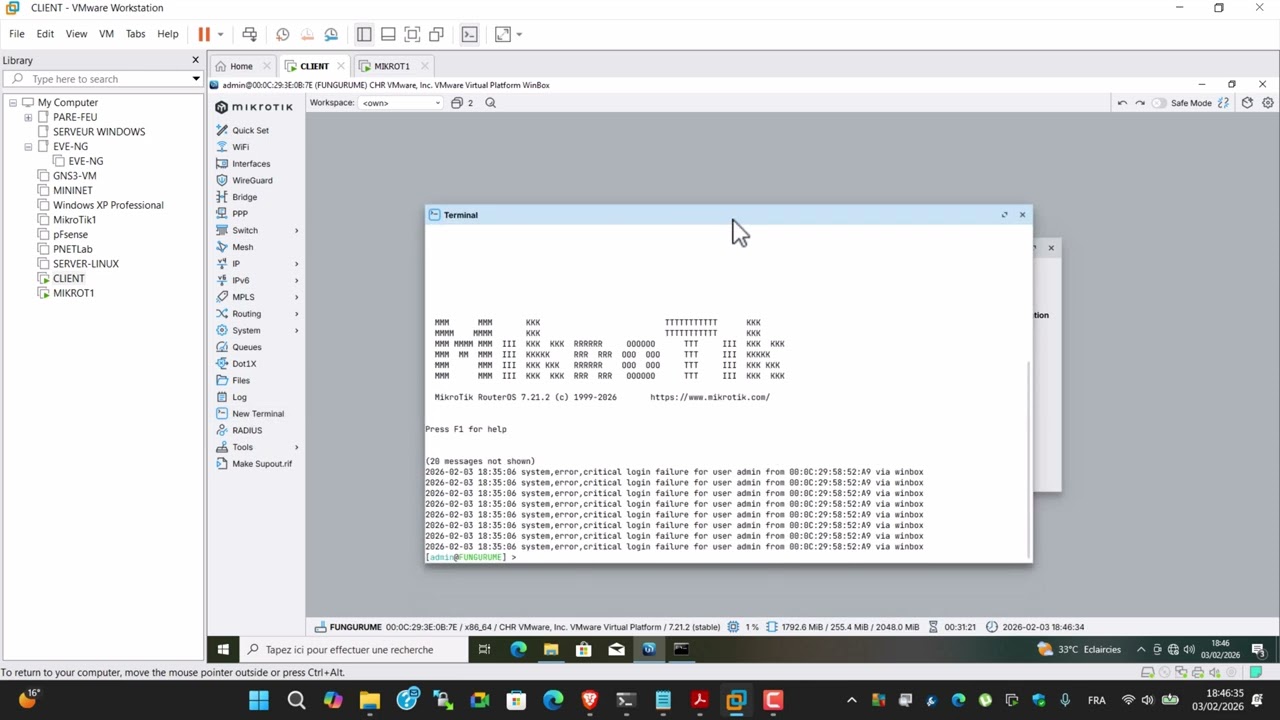Click the WinBox search magnifier icon

click(x=490, y=103)
